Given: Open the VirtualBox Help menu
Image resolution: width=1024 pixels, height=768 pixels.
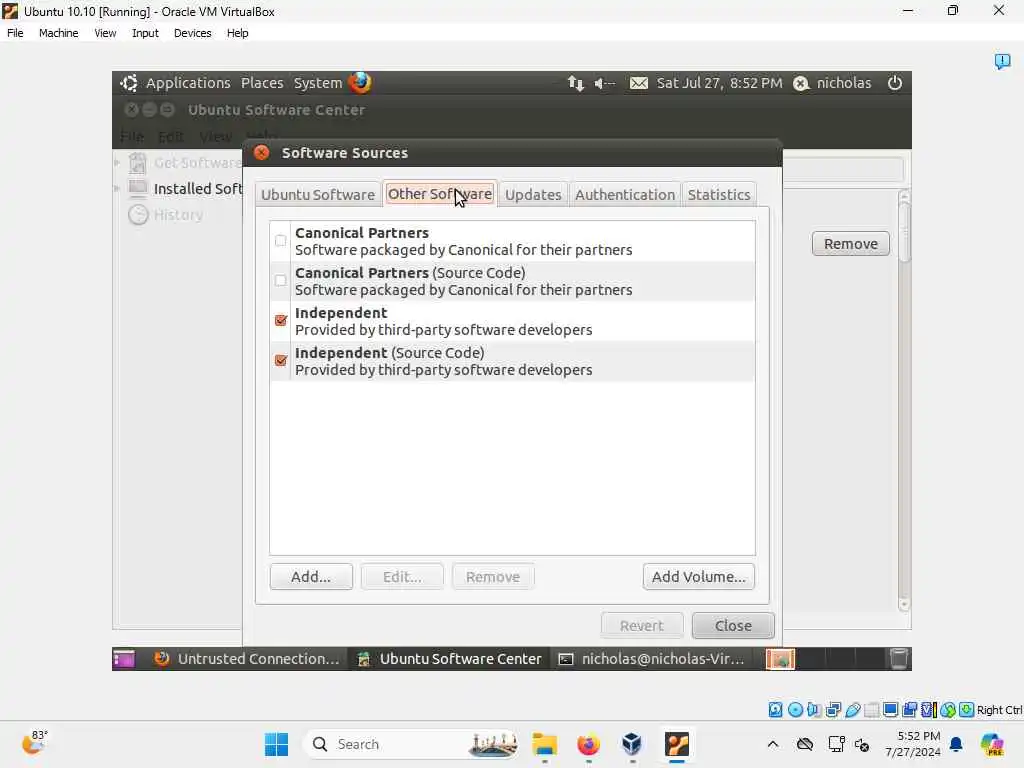Looking at the screenshot, I should pos(238,33).
